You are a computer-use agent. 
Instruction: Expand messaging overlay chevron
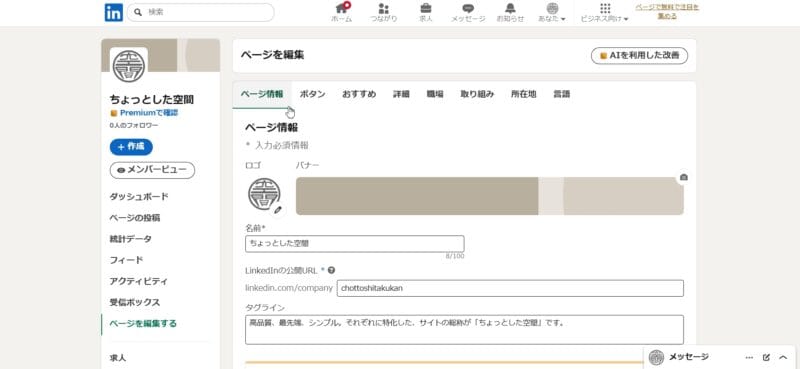783,358
